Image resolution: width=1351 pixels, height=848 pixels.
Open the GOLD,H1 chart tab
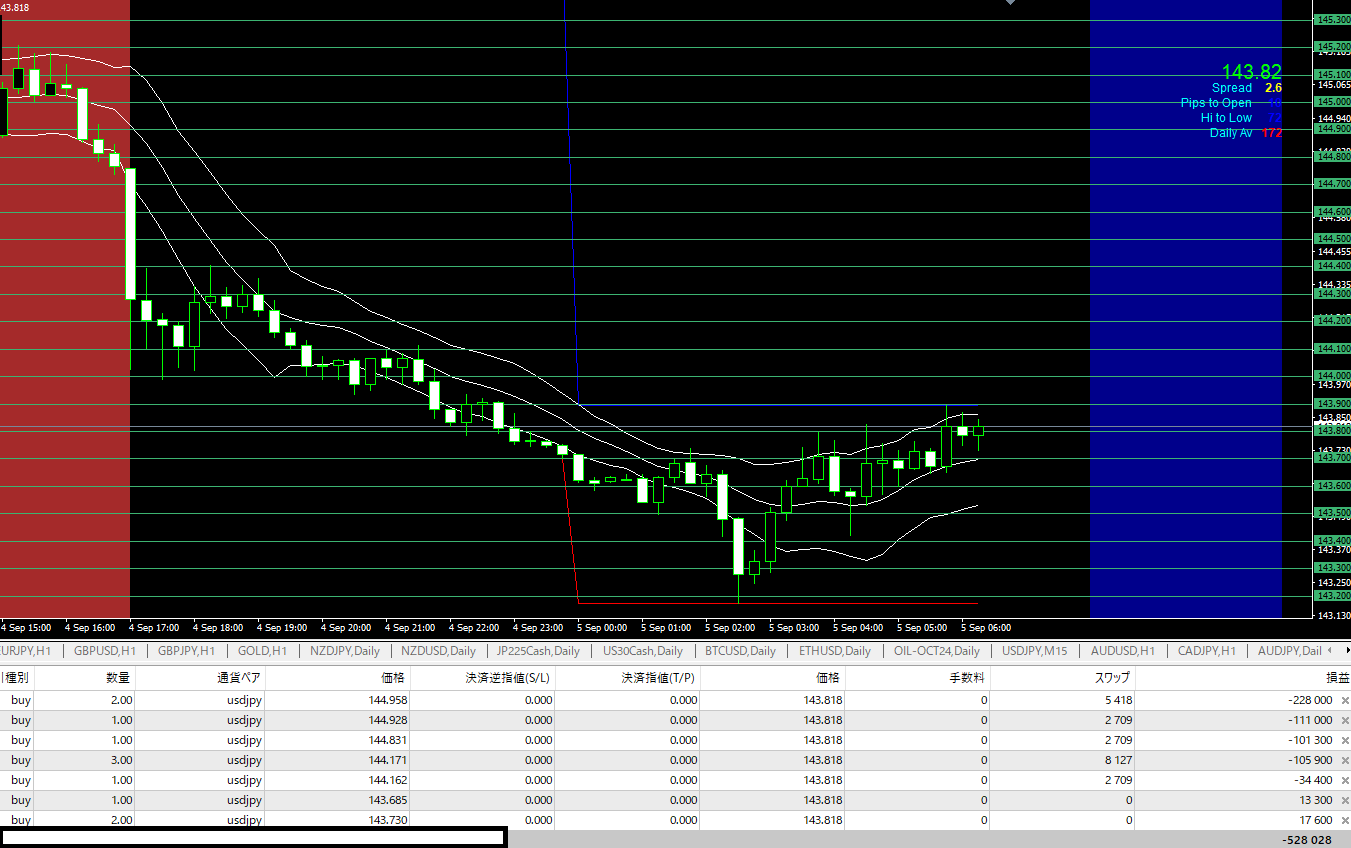tap(262, 651)
